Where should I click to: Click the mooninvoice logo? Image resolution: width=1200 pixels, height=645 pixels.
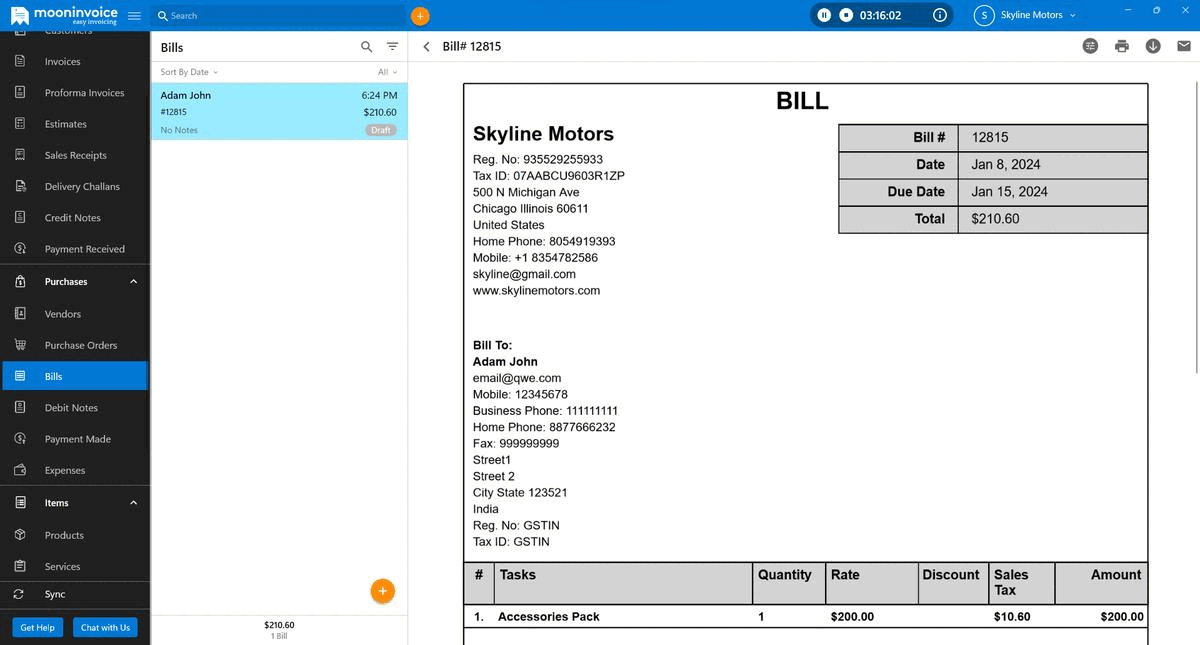coord(65,15)
